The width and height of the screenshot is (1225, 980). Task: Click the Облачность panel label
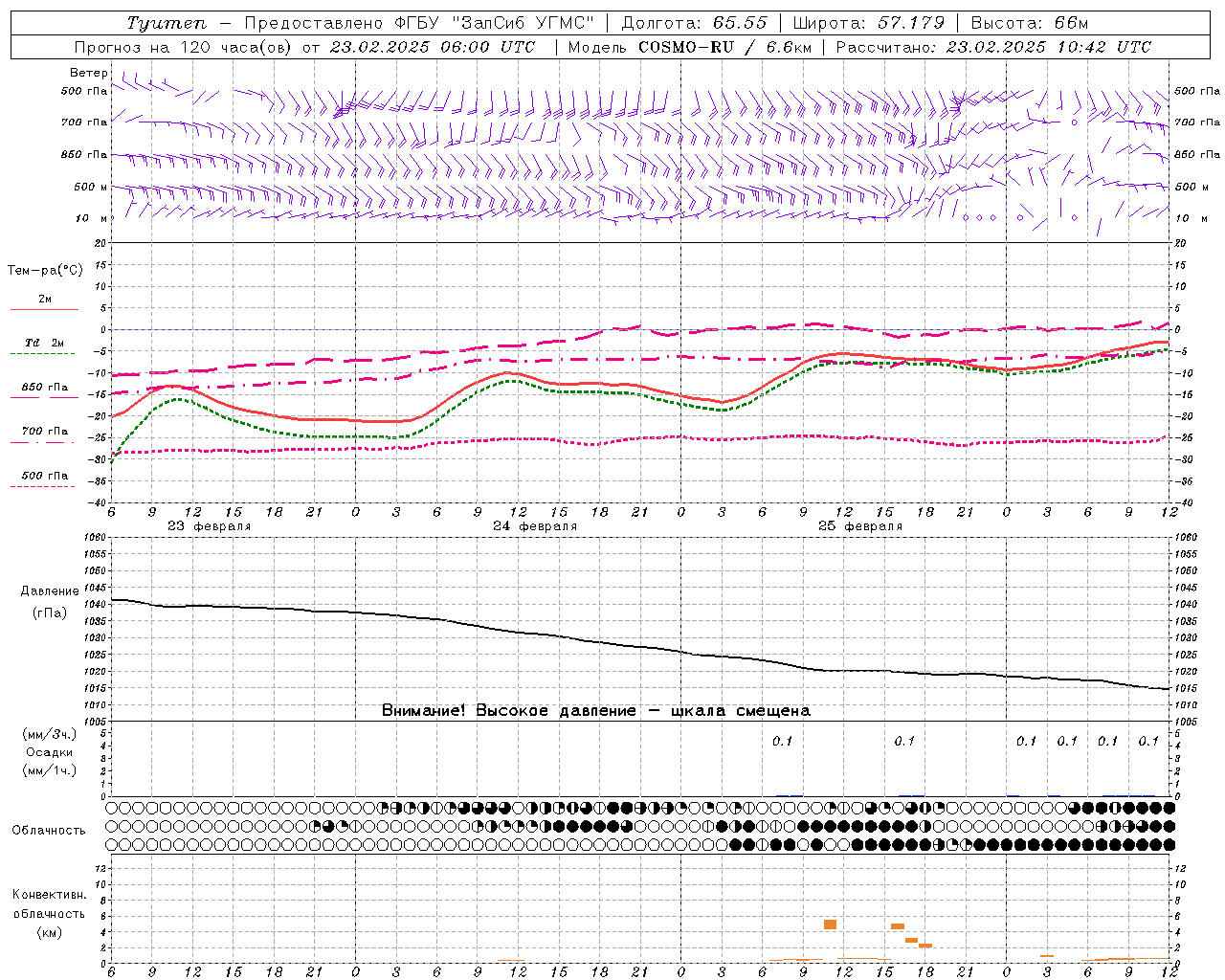click(49, 830)
